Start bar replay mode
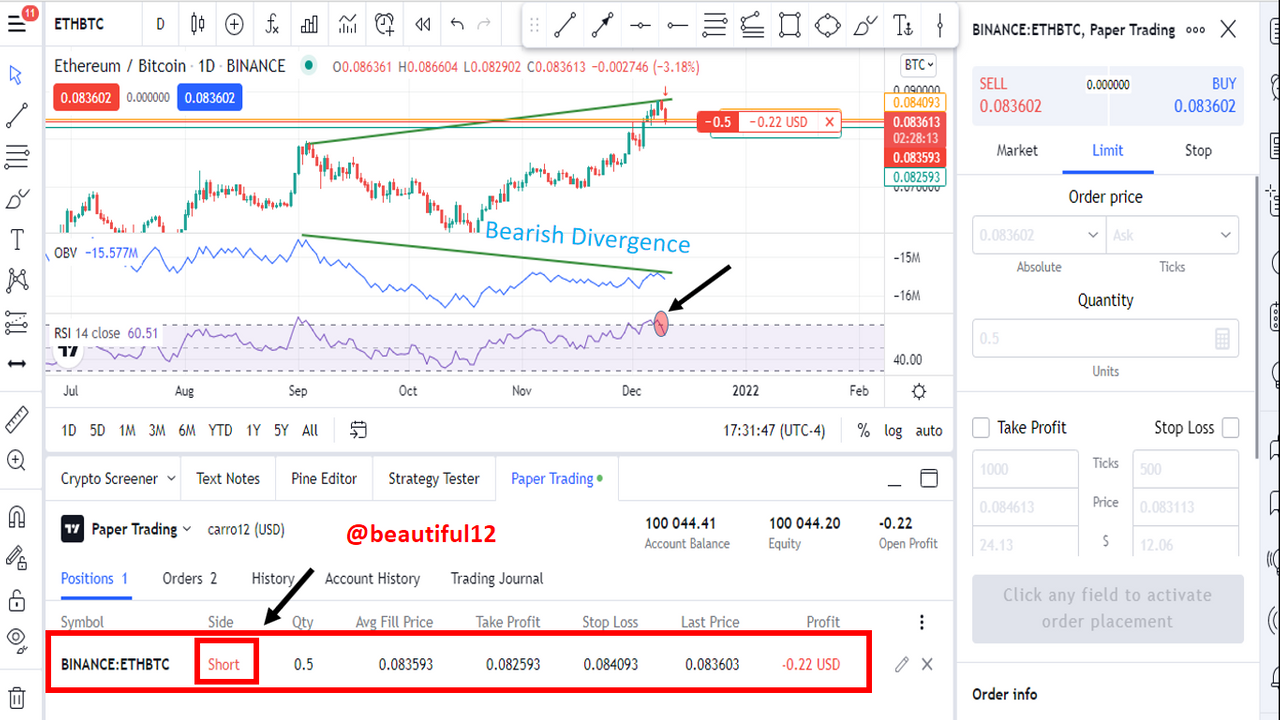1280x720 pixels. (423, 24)
